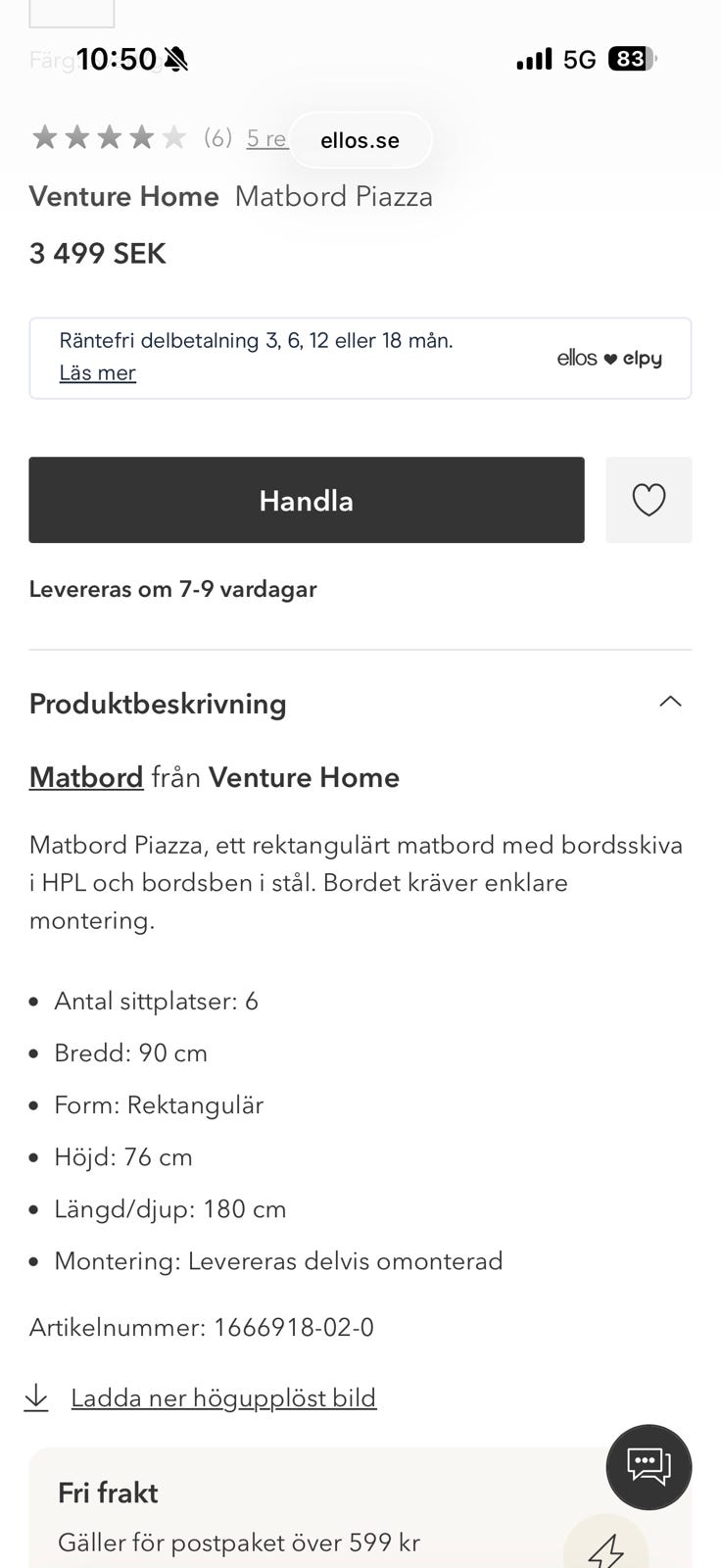The height and width of the screenshot is (1568, 721).
Task: Tap the review count in parentheses
Action: (x=217, y=138)
